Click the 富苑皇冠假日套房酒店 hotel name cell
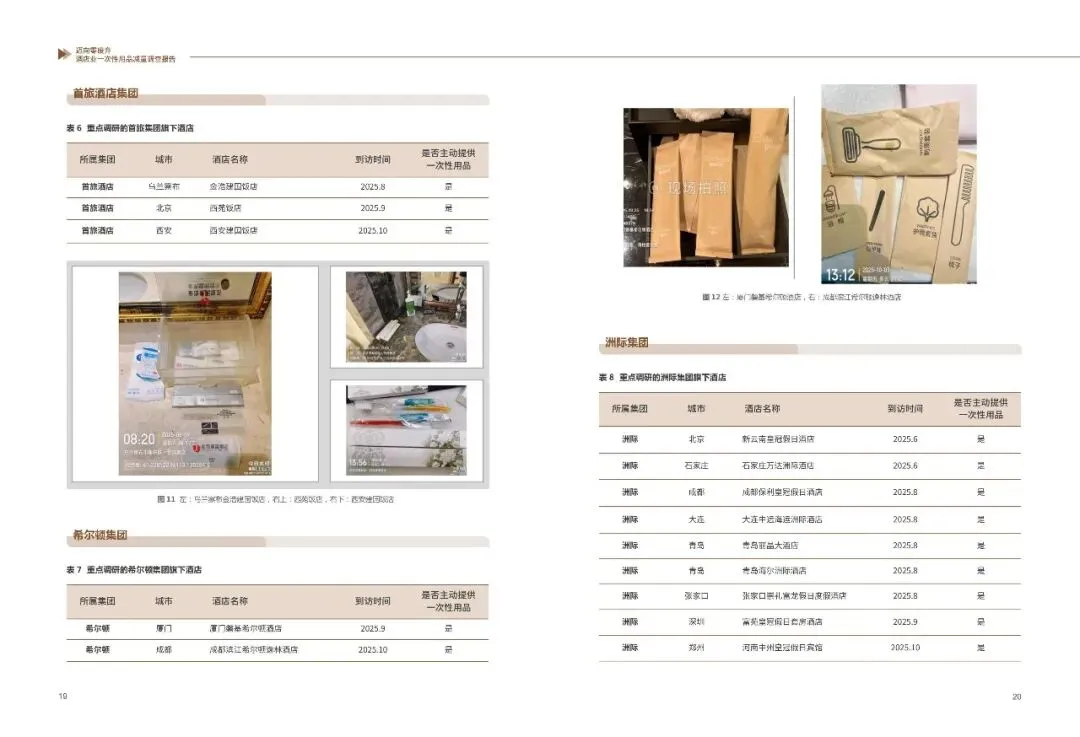 coord(782,622)
